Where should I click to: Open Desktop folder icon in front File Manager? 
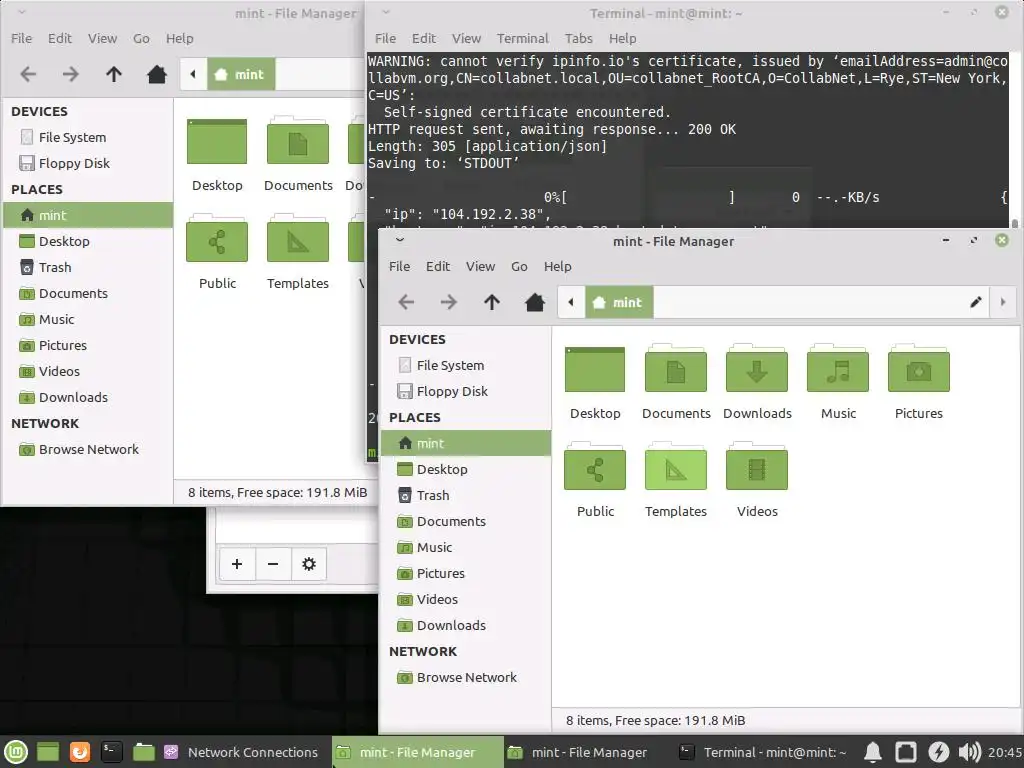(595, 370)
